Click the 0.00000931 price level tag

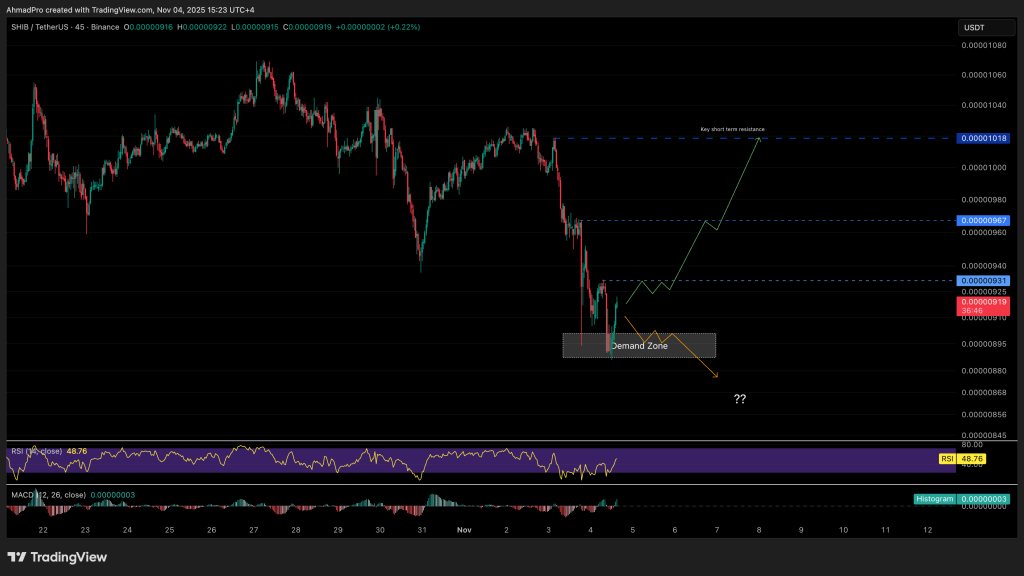click(984, 280)
